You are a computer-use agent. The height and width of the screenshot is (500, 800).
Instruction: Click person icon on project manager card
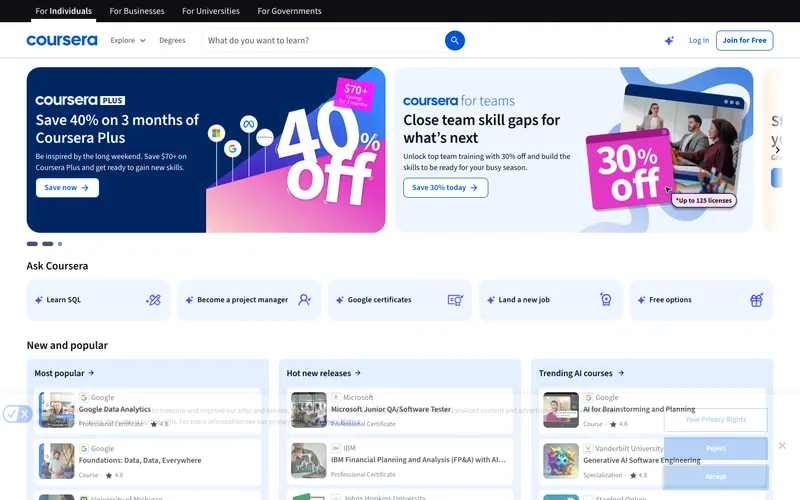305,300
